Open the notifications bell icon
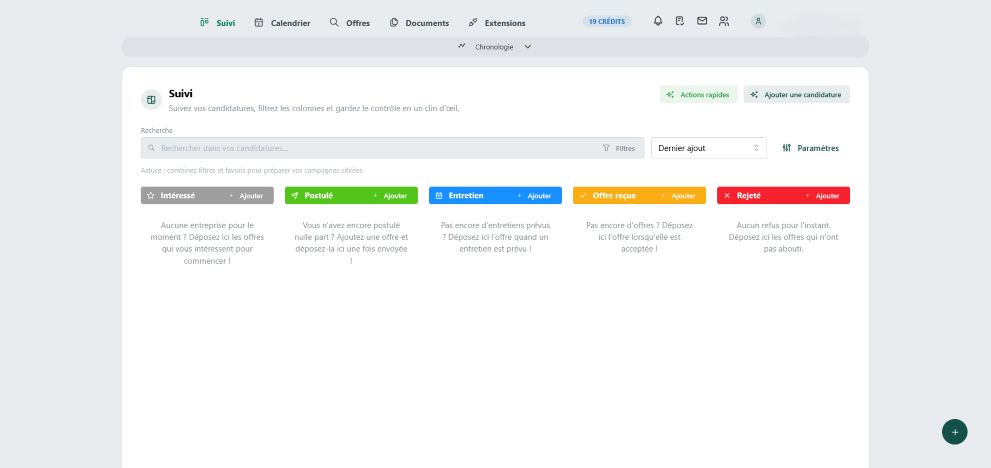The image size is (991, 468). (658, 21)
